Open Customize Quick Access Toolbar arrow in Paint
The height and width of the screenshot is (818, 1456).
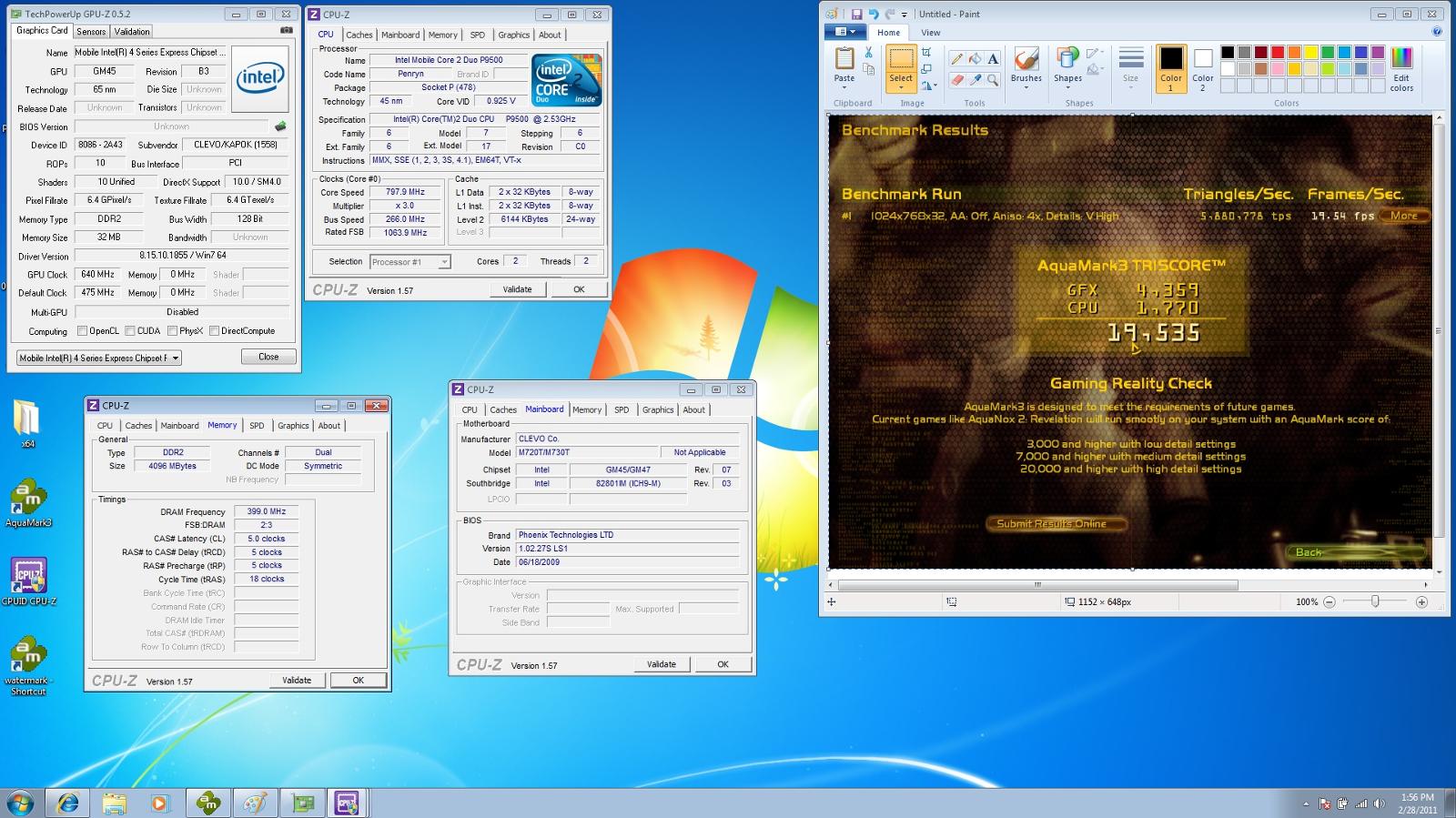coord(905,15)
